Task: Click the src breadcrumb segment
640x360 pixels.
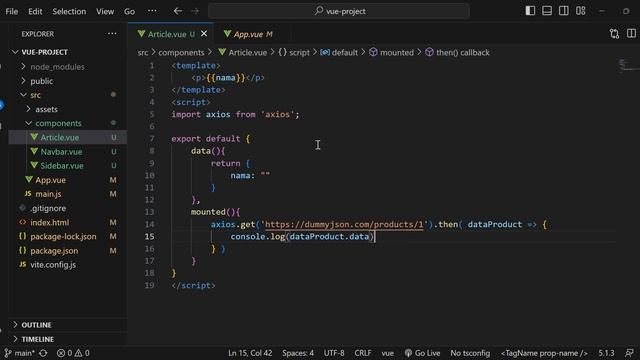Action: coord(143,53)
